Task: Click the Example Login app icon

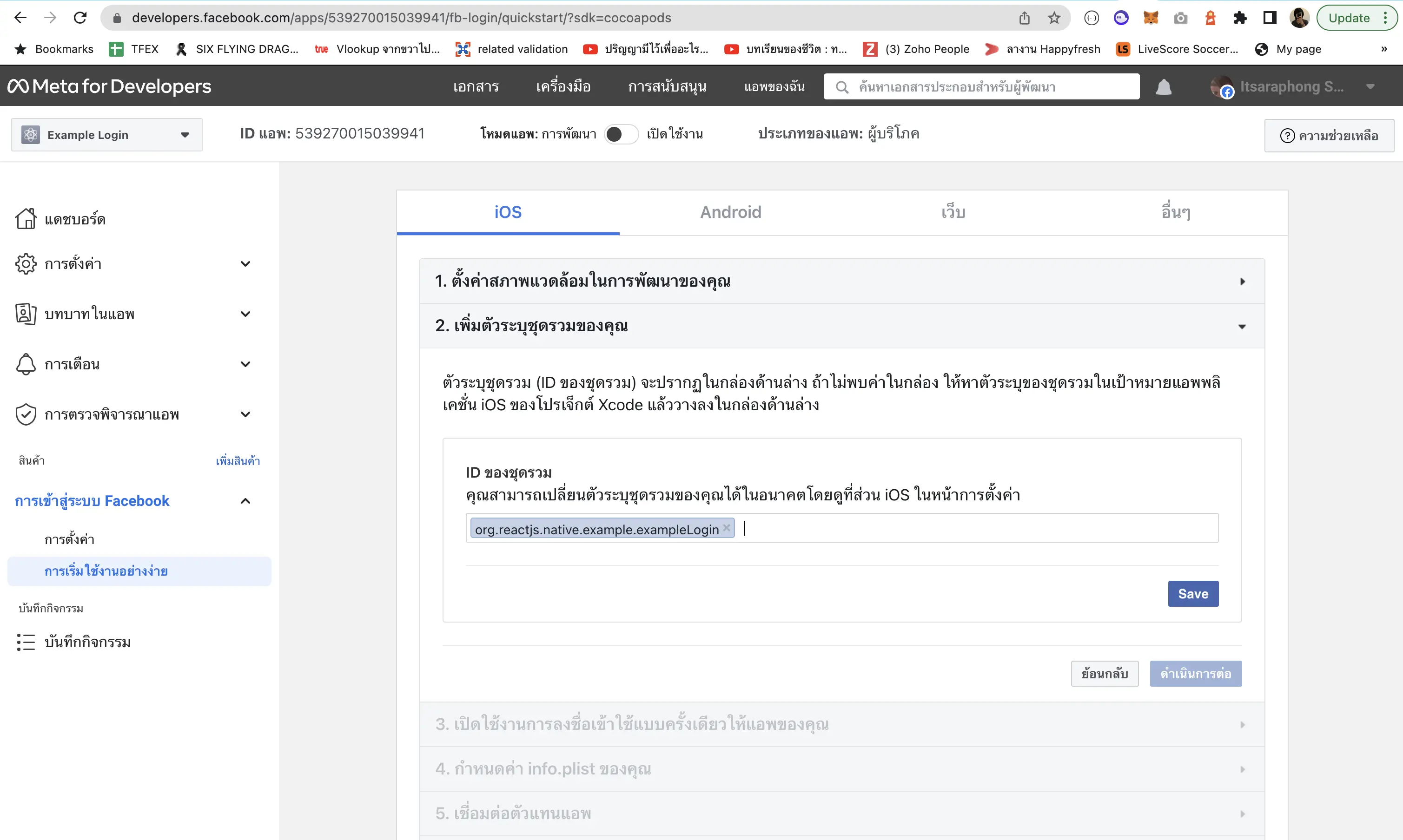Action: pyautogui.click(x=31, y=135)
